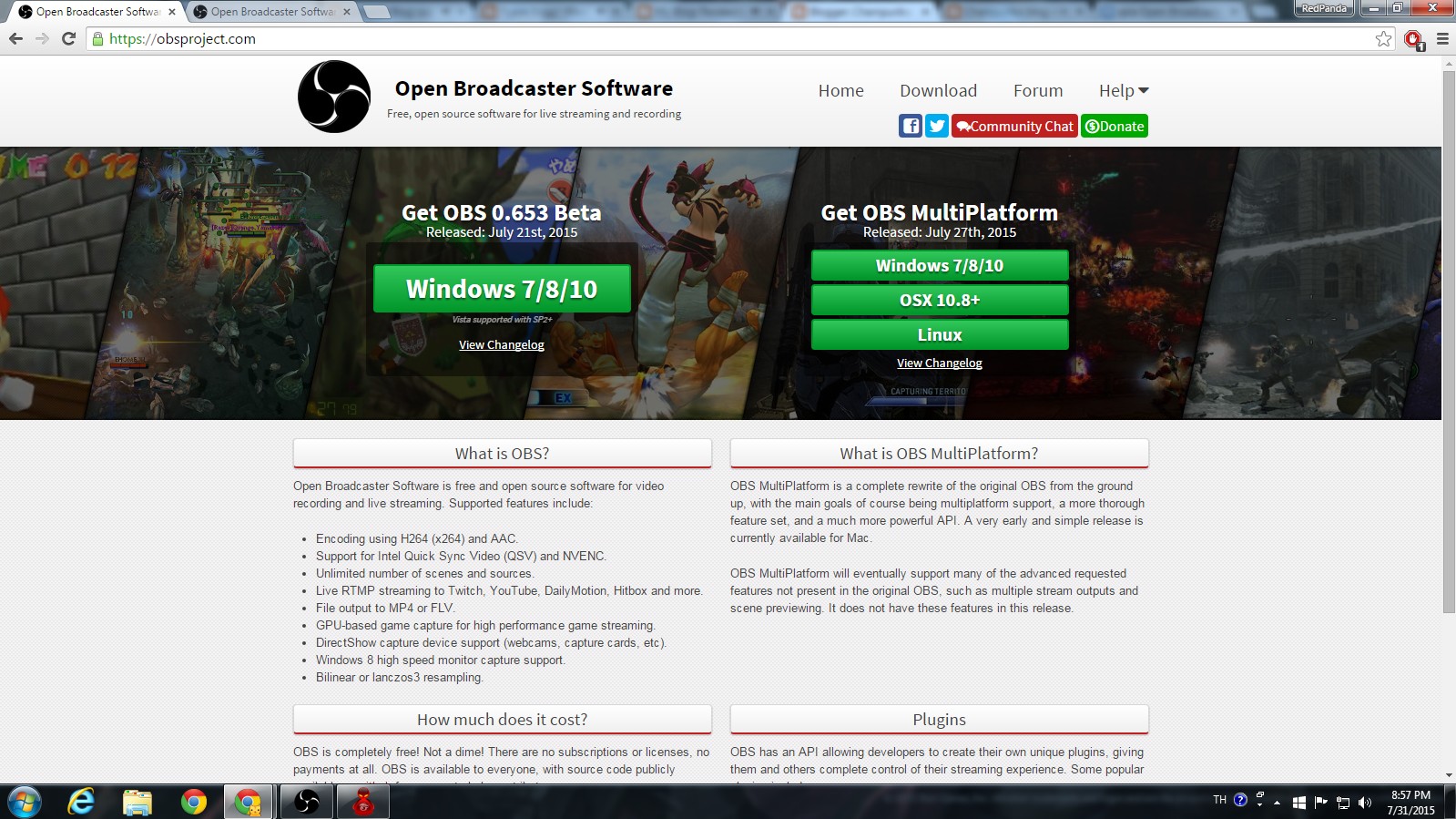Go back with the browser back arrow

pos(15,38)
